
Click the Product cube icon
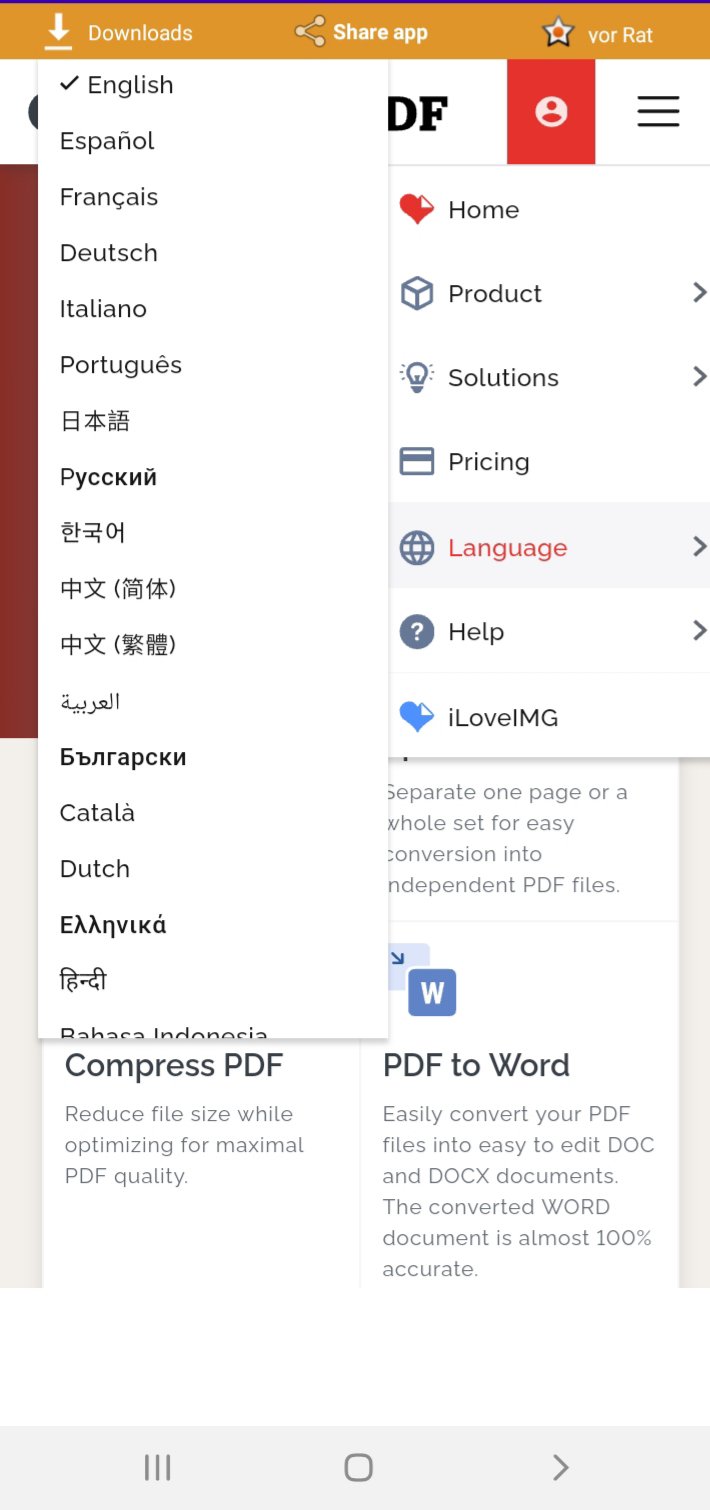416,293
